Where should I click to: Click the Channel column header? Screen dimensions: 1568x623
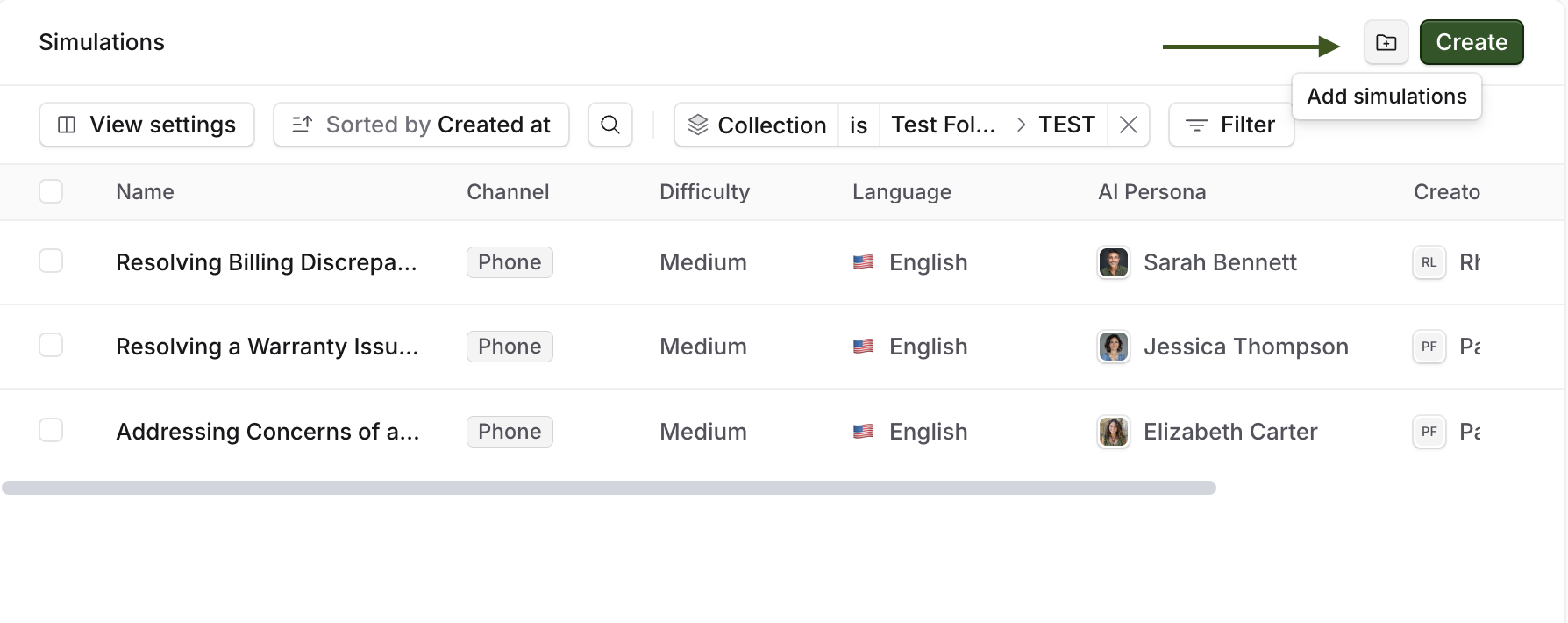508,192
